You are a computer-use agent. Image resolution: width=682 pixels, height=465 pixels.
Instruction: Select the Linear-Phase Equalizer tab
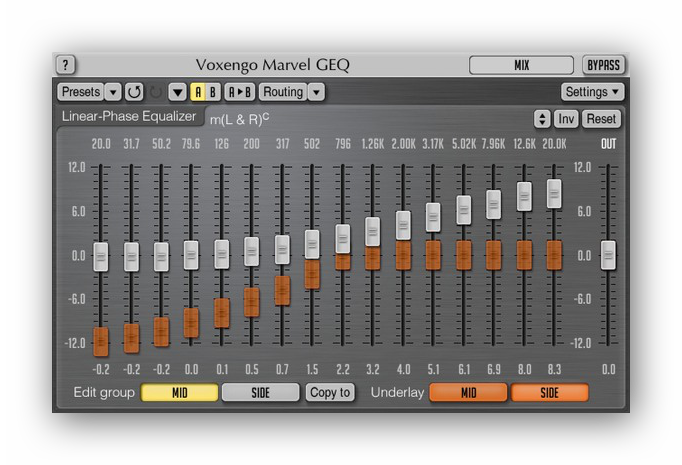pos(129,116)
